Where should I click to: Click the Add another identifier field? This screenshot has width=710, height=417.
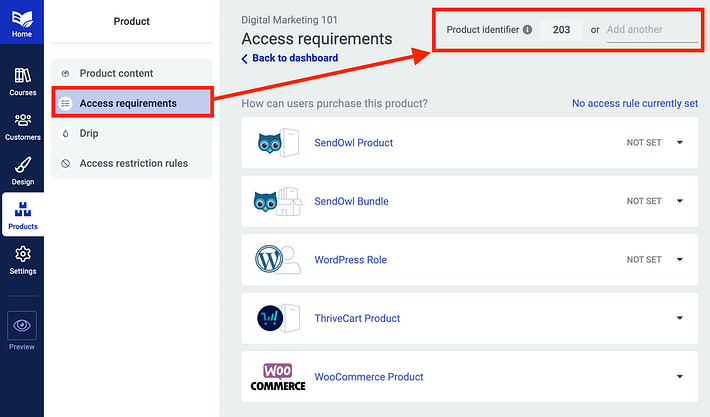pos(652,30)
